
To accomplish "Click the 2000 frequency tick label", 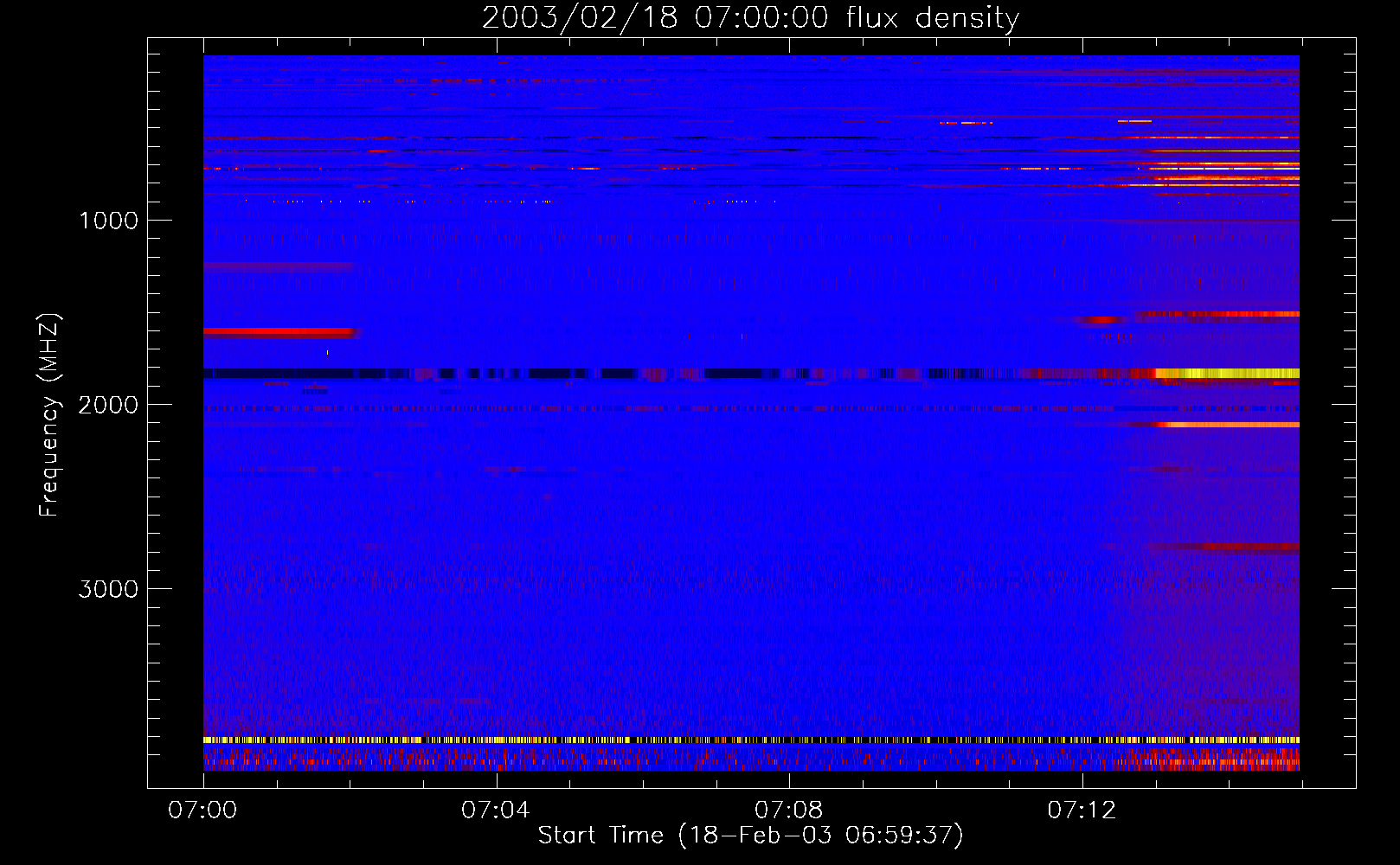I will pos(108,405).
